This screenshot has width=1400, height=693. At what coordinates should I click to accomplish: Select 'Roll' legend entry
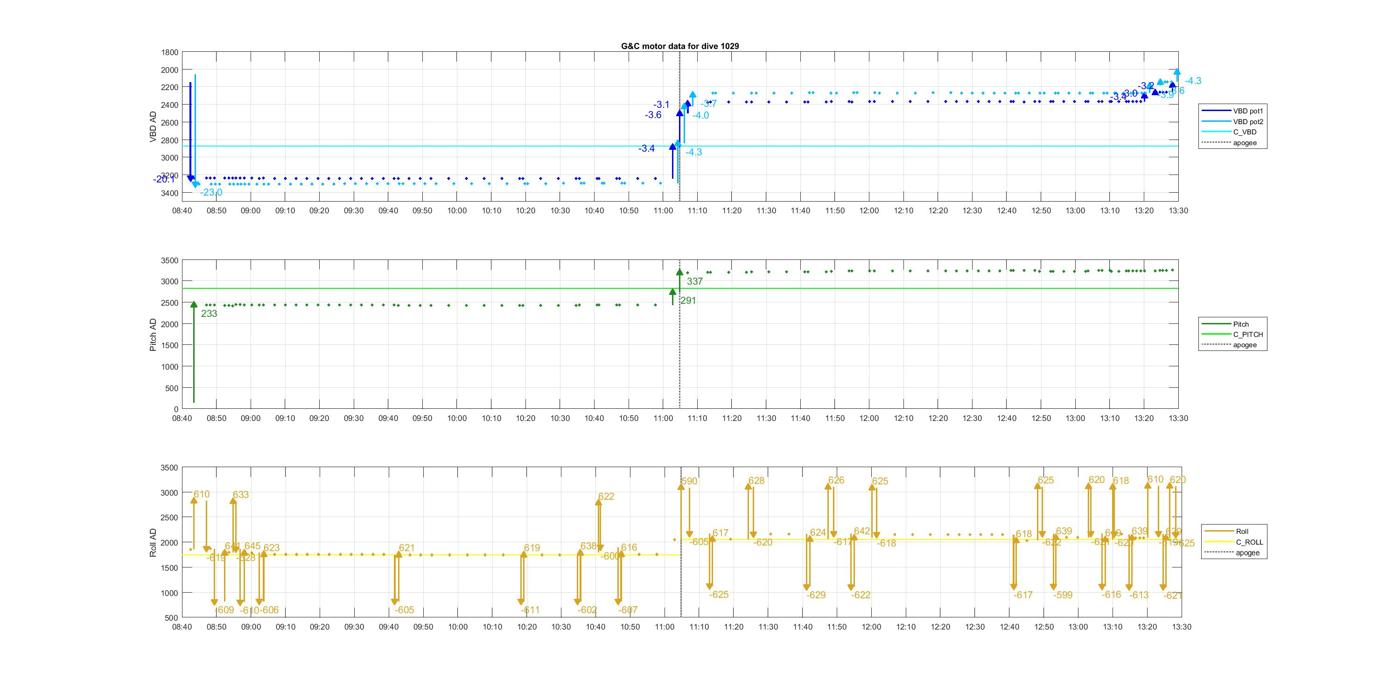(x=1232, y=531)
